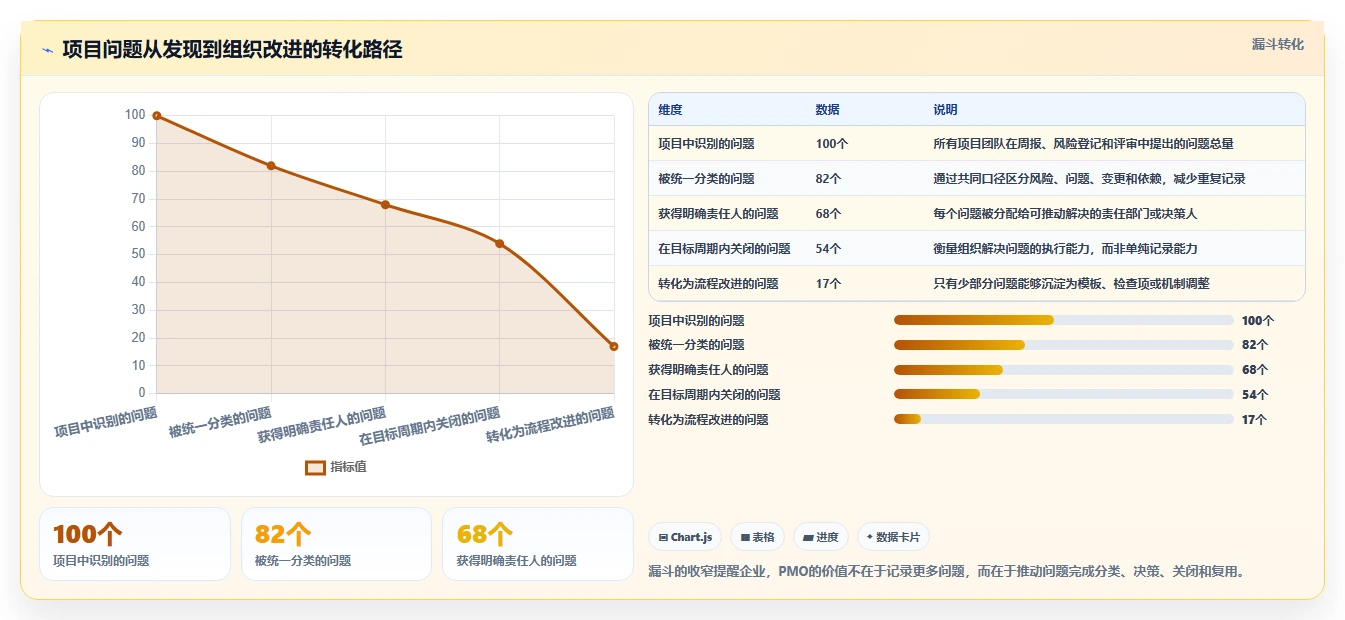Click table cell 获得明确责任人的问题
The height and width of the screenshot is (620, 1345).
click(718, 214)
